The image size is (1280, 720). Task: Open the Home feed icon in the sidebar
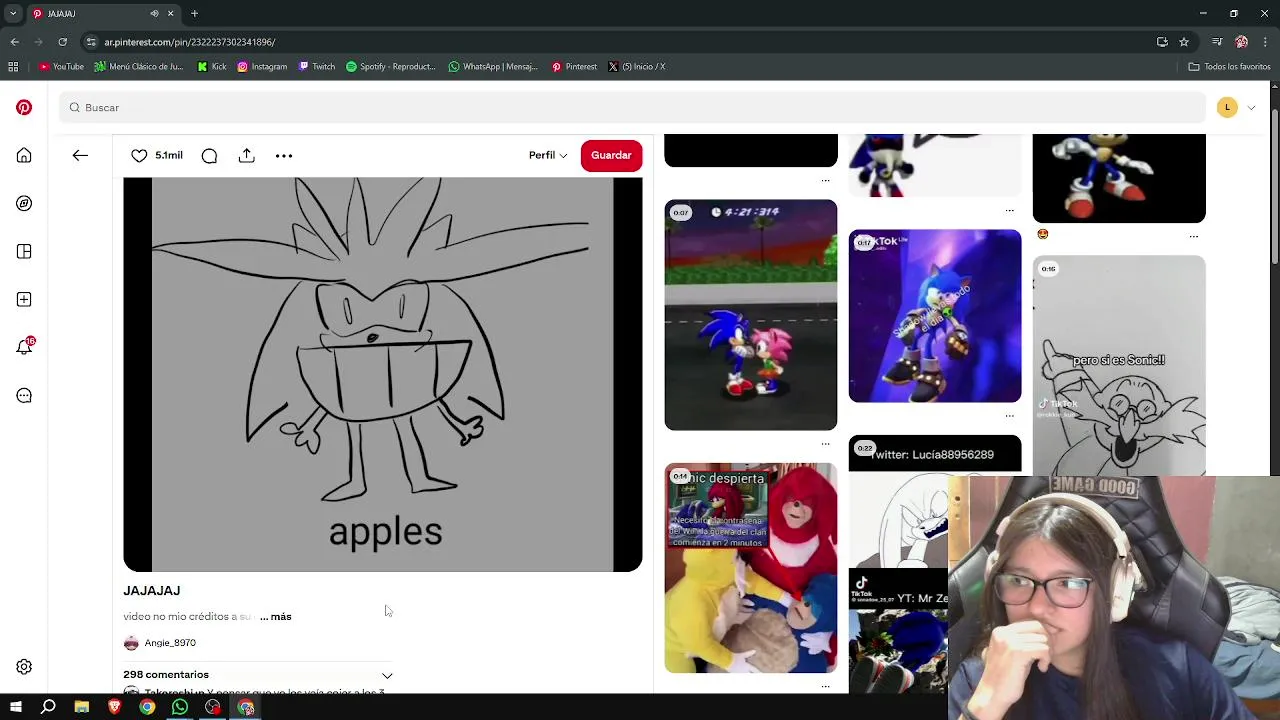pyautogui.click(x=24, y=155)
